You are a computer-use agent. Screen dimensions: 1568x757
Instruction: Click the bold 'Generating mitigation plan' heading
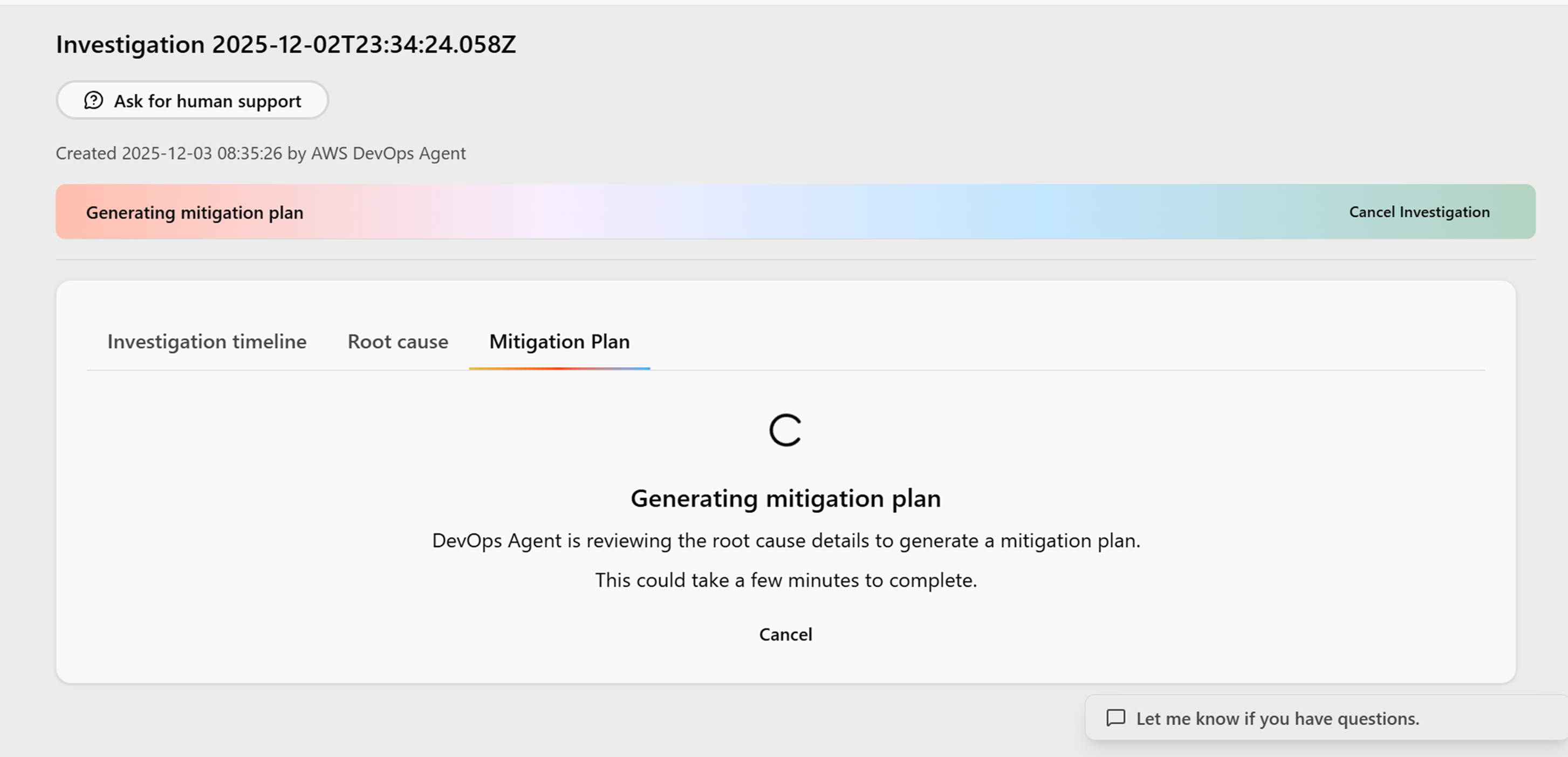click(785, 498)
